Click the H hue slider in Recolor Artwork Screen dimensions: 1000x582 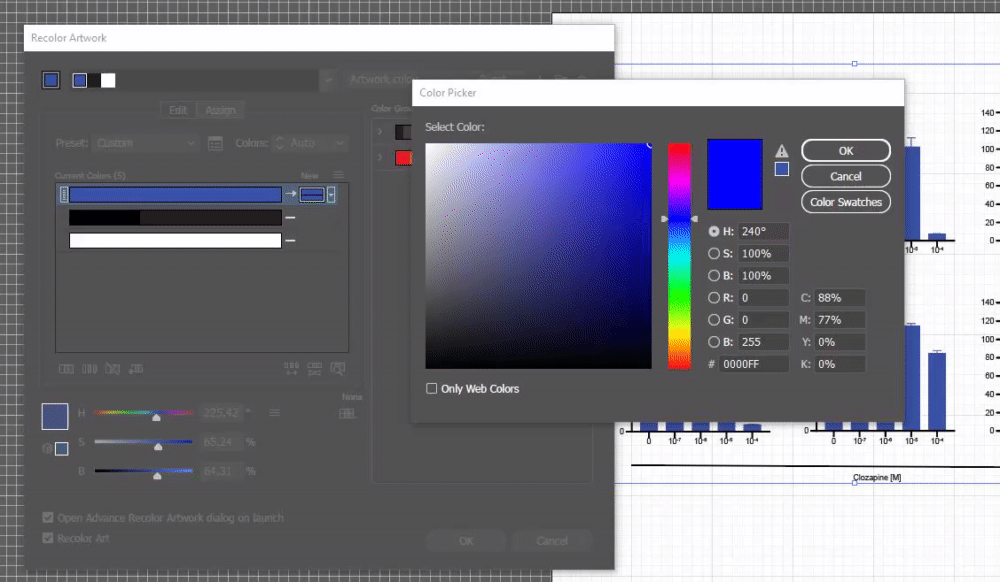(x=143, y=413)
